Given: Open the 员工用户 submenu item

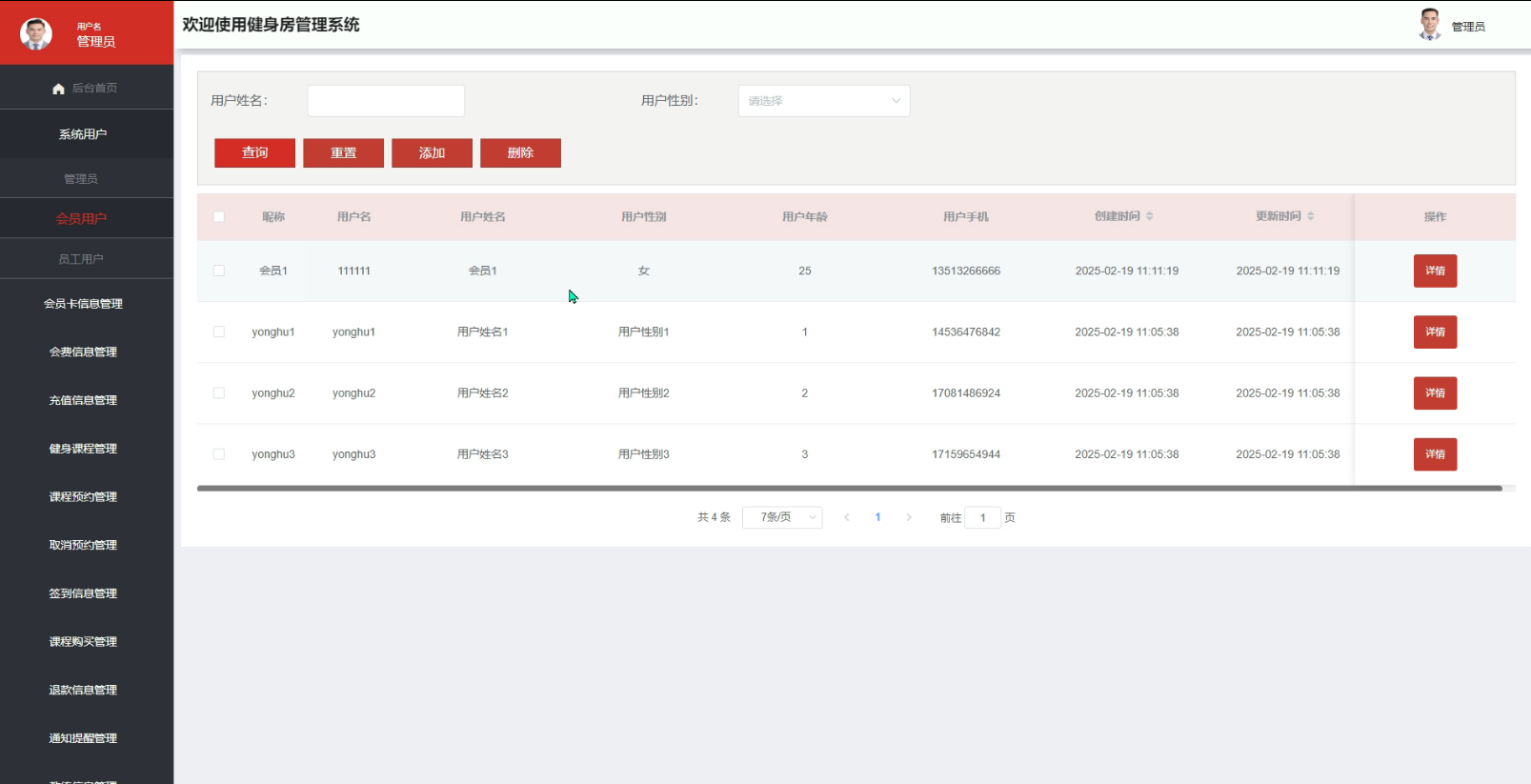Looking at the screenshot, I should [x=87, y=259].
